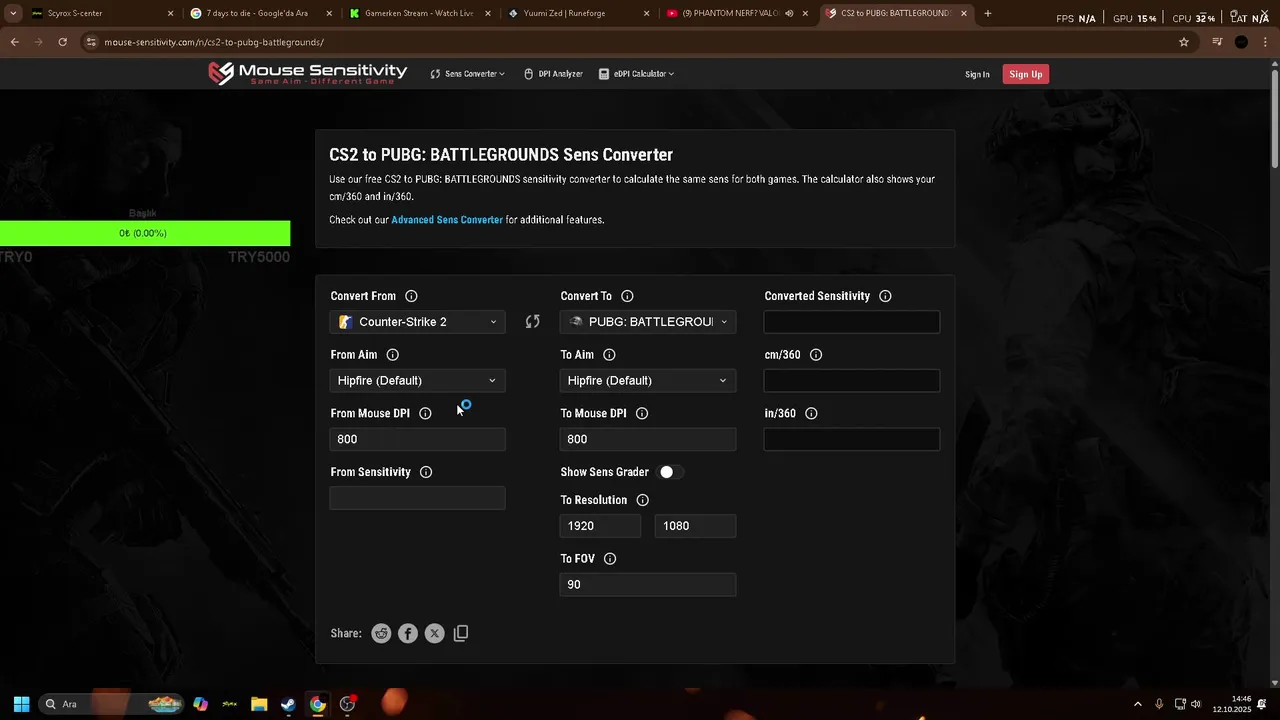Image resolution: width=1280 pixels, height=720 pixels.
Task: Switch to the Yuumi Zed Runeforge tab
Action: click(x=580, y=14)
